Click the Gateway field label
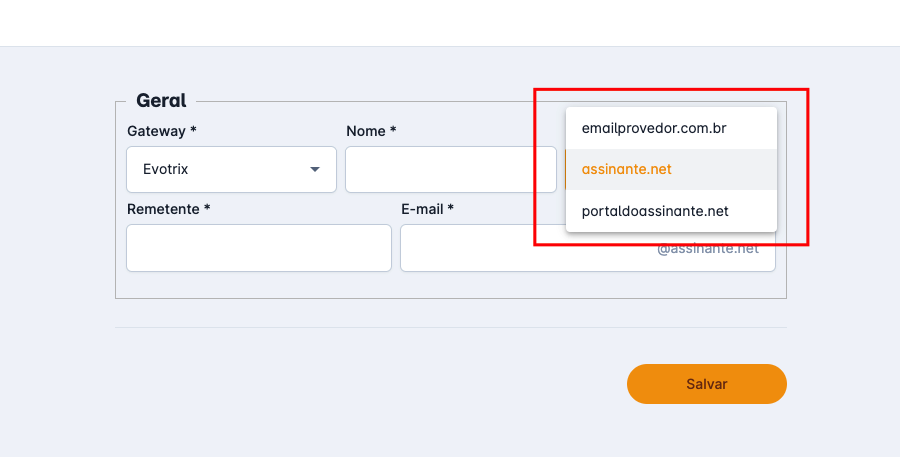This screenshot has height=457, width=900. click(162, 131)
